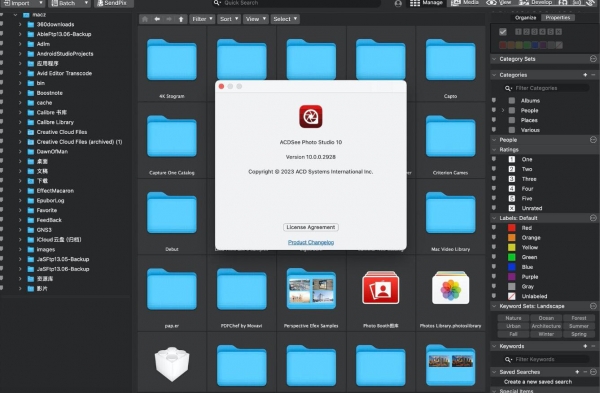The width and height of the screenshot is (600, 393).
Task: Click the Home navigation icon
Action: (x=145, y=19)
